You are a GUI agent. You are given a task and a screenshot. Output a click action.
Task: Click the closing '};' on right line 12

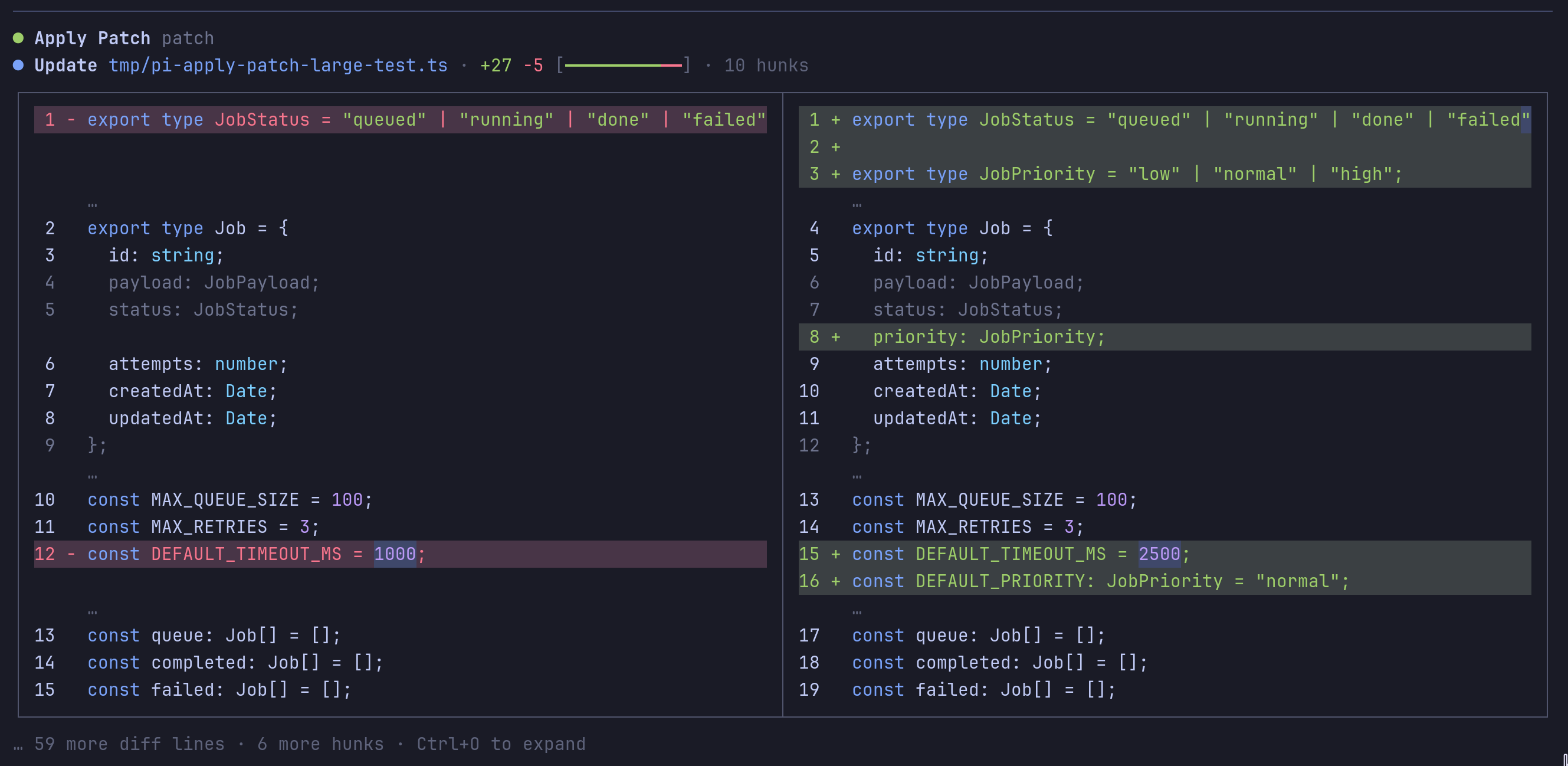point(862,445)
